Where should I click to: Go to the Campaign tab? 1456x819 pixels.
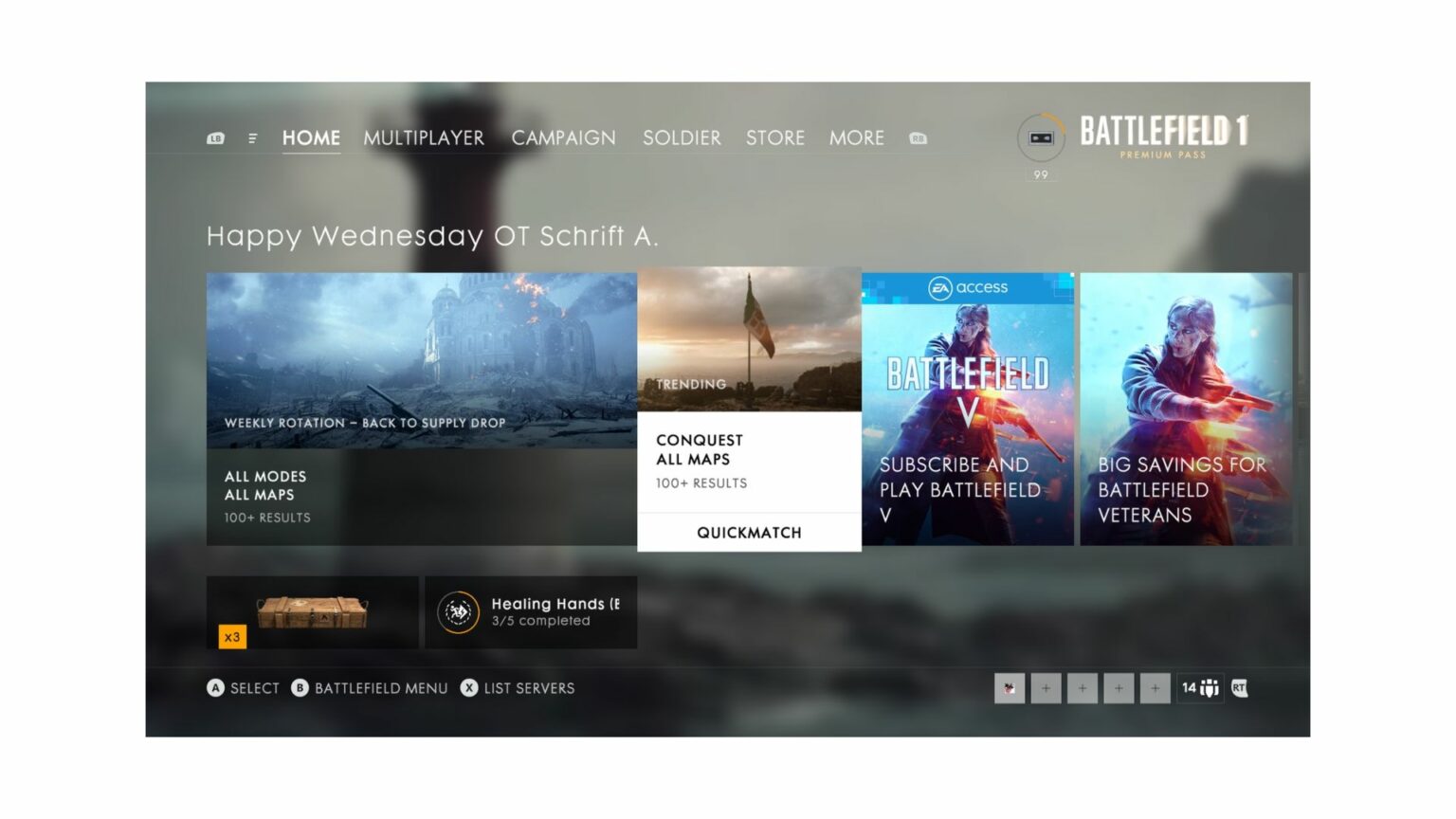click(563, 138)
